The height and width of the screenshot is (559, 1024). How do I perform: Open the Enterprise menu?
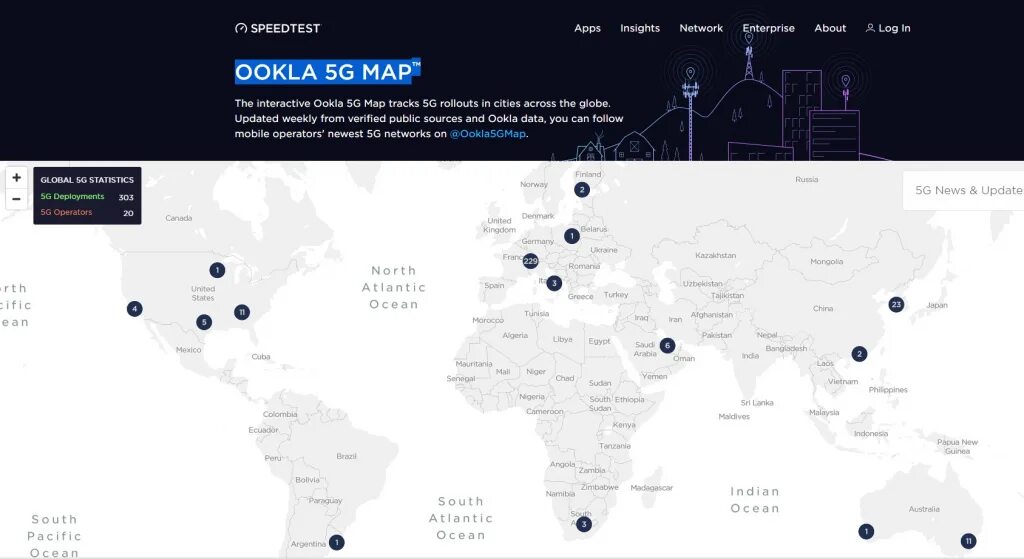coord(769,28)
